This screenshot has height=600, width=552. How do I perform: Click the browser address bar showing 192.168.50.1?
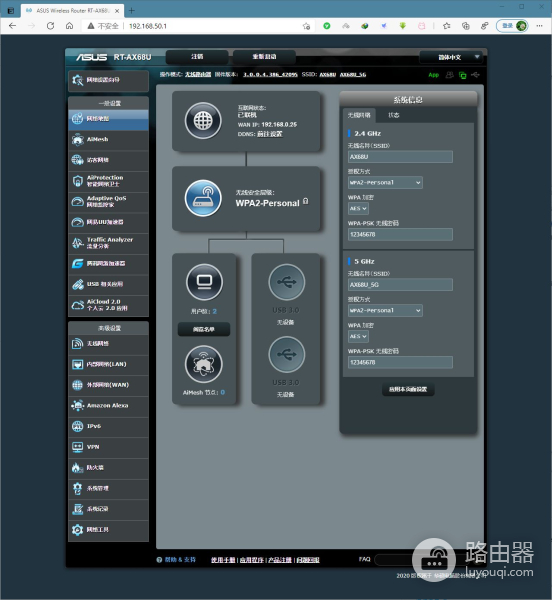click(199, 26)
